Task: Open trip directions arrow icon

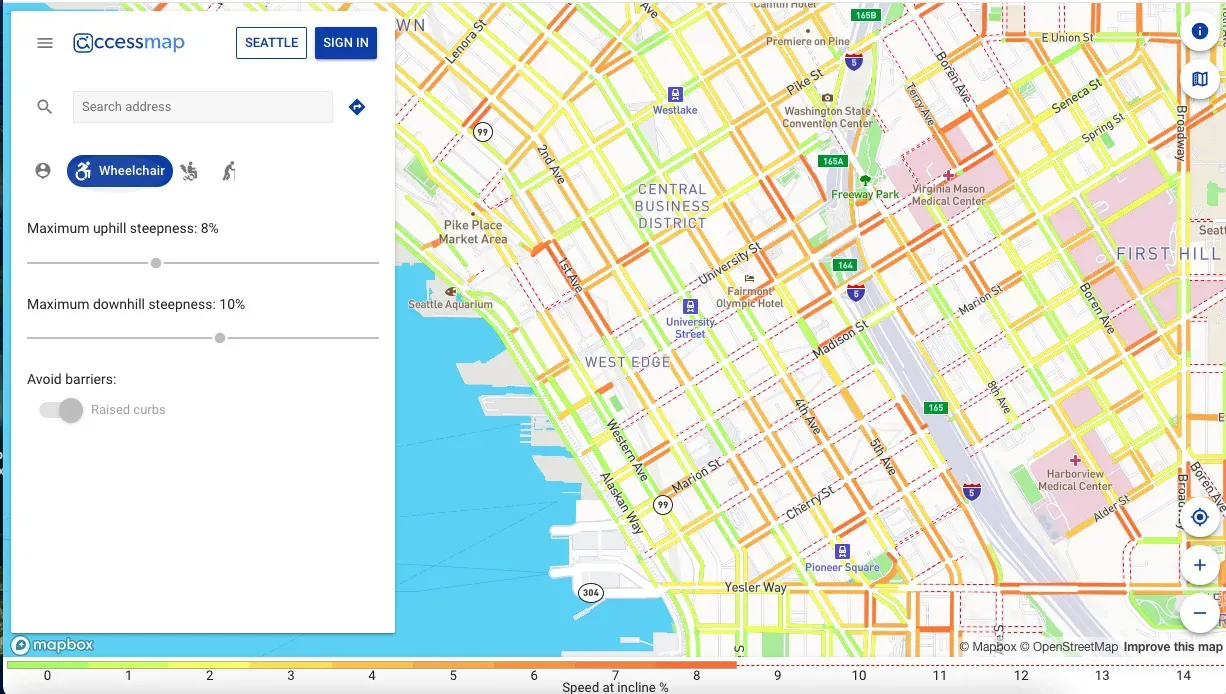Action: click(357, 107)
